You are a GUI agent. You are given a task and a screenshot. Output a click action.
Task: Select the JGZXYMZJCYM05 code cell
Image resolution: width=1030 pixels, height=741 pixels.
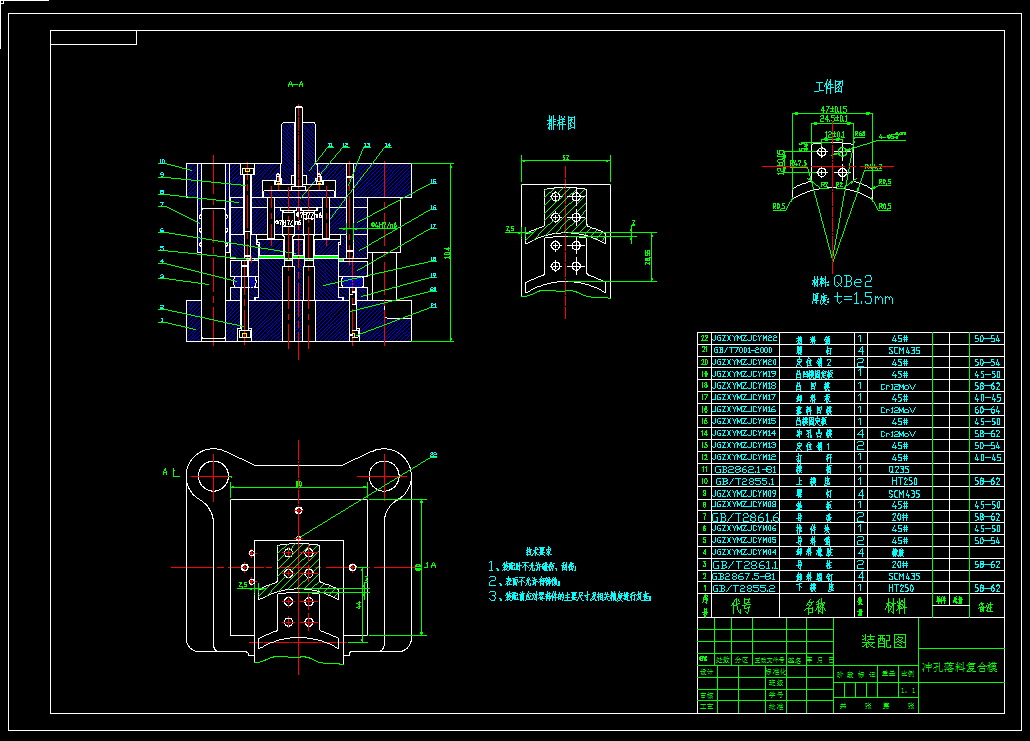(x=745, y=540)
